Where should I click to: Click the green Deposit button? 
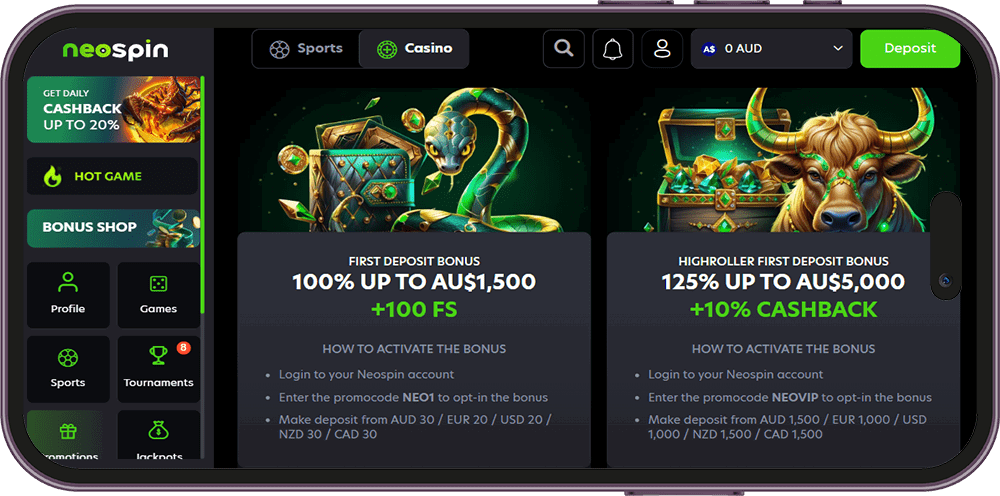click(910, 48)
